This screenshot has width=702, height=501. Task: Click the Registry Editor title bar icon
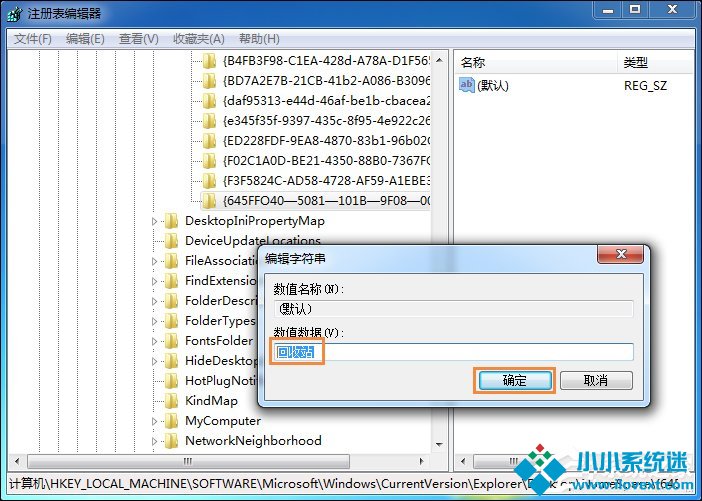point(14,14)
